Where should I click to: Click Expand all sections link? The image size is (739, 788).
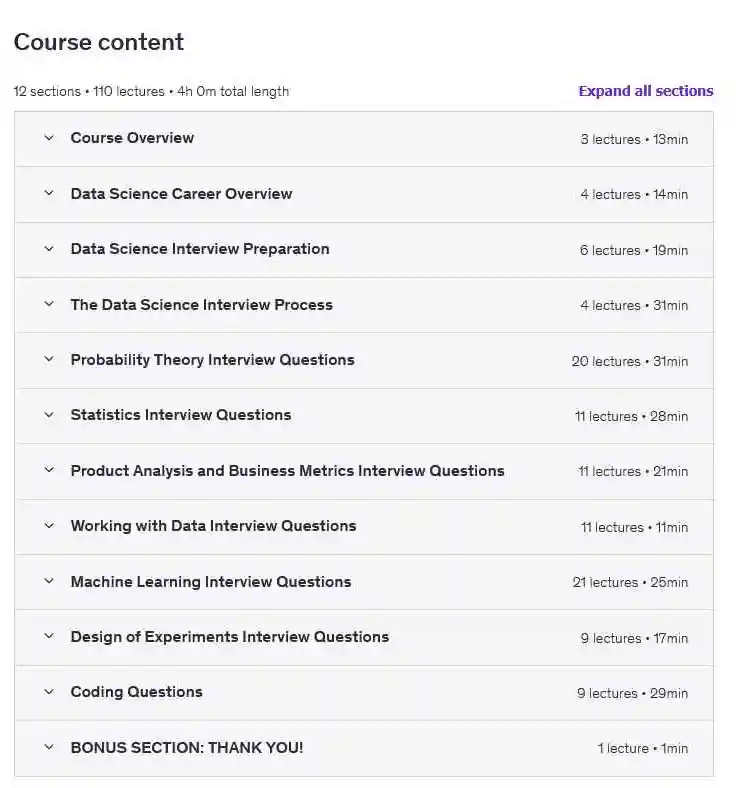[x=645, y=91]
